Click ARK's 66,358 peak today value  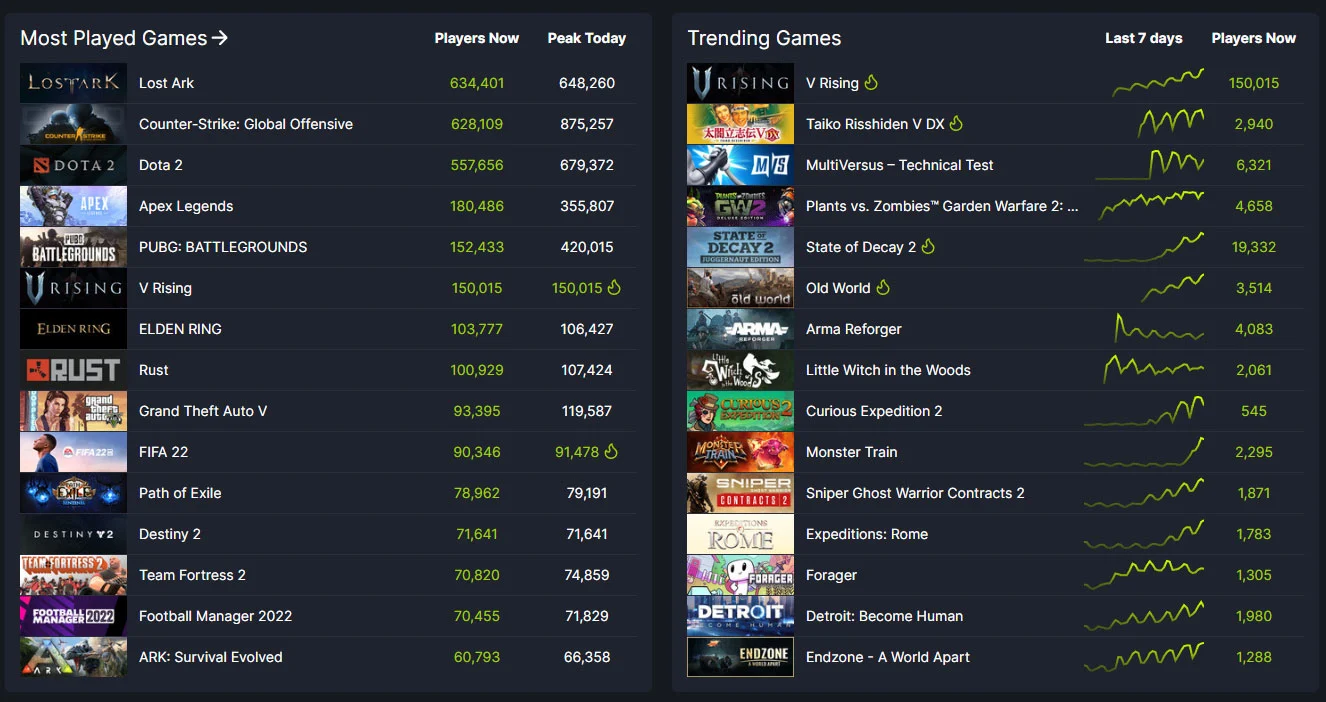tap(587, 657)
